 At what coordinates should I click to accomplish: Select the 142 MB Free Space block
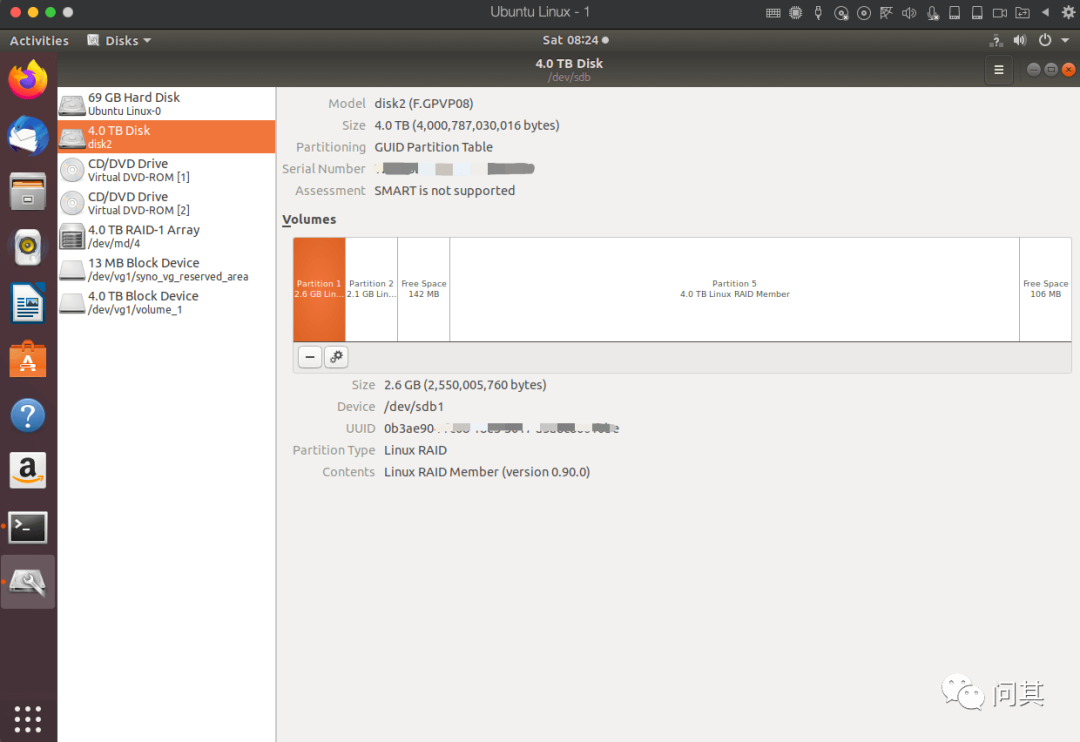424,289
